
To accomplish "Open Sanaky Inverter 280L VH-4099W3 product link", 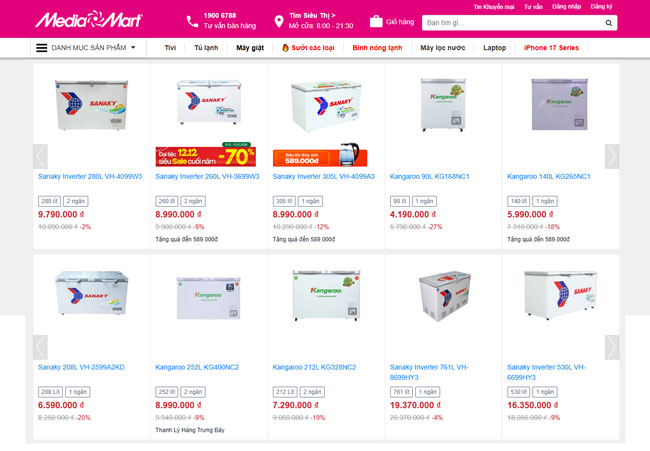I will click(90, 177).
